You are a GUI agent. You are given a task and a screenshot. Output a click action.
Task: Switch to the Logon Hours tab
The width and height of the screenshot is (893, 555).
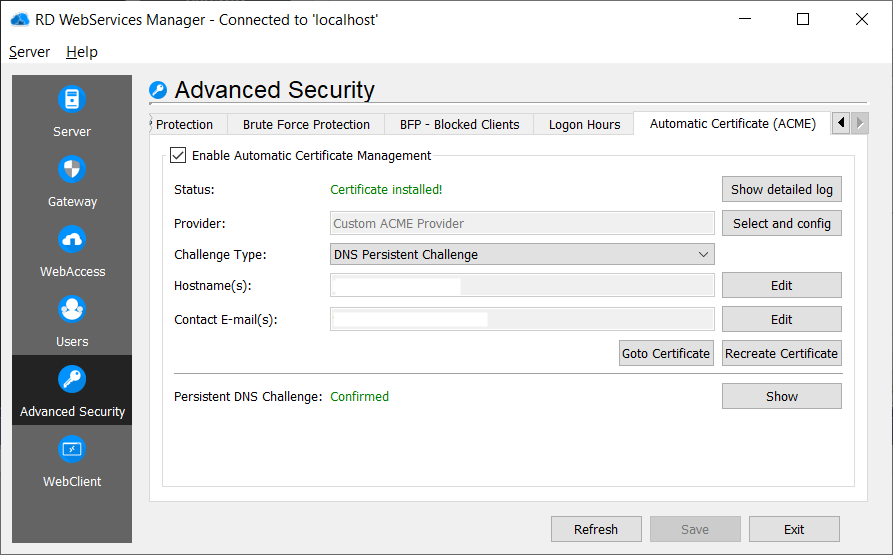(584, 124)
